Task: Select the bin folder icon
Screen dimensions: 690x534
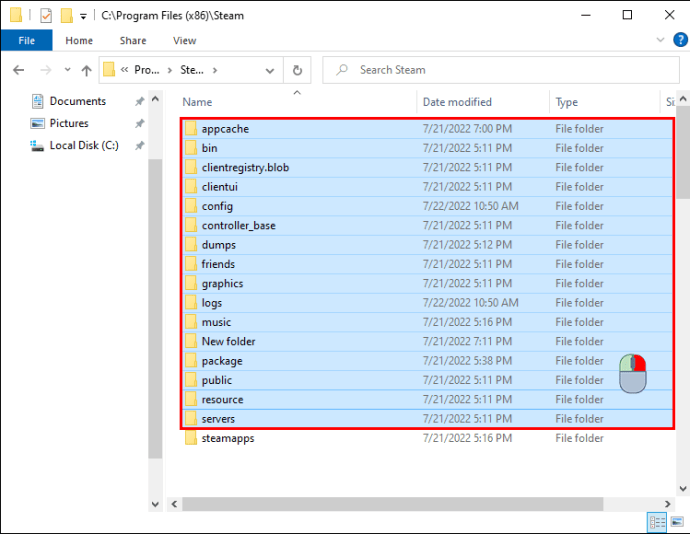Action: click(191, 148)
